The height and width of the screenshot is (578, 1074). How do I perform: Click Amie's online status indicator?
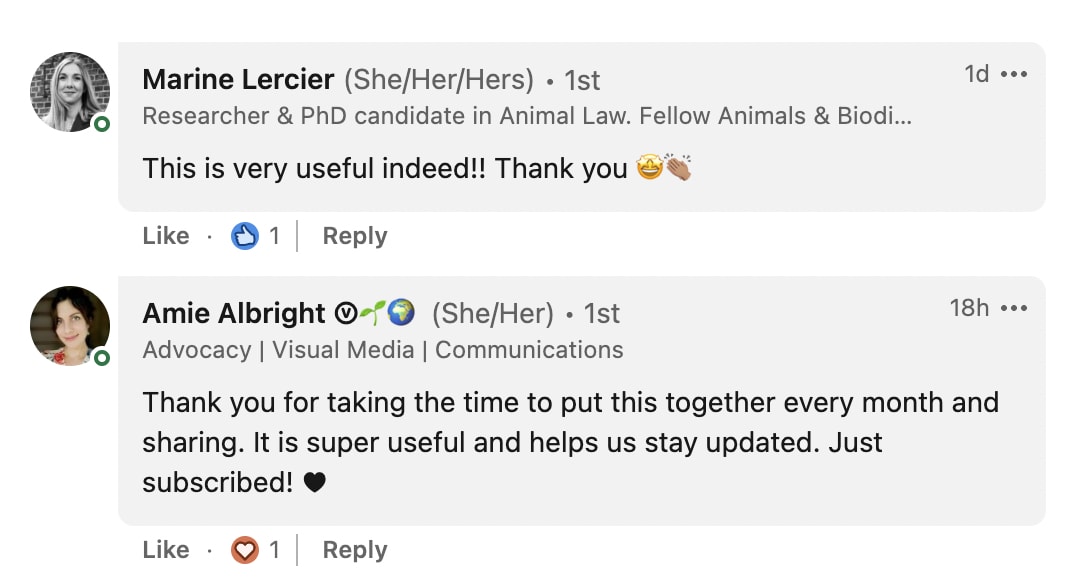[101, 358]
